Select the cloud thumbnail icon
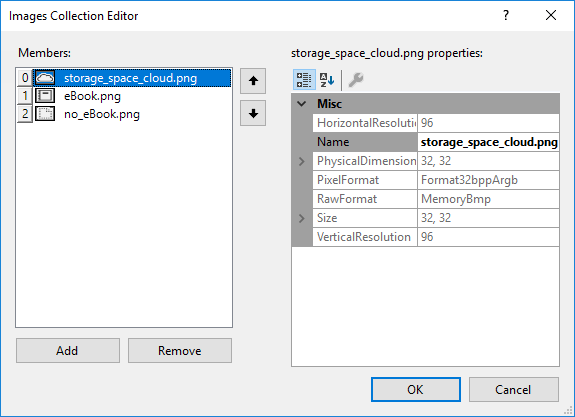This screenshot has width=575, height=417. [x=45, y=78]
